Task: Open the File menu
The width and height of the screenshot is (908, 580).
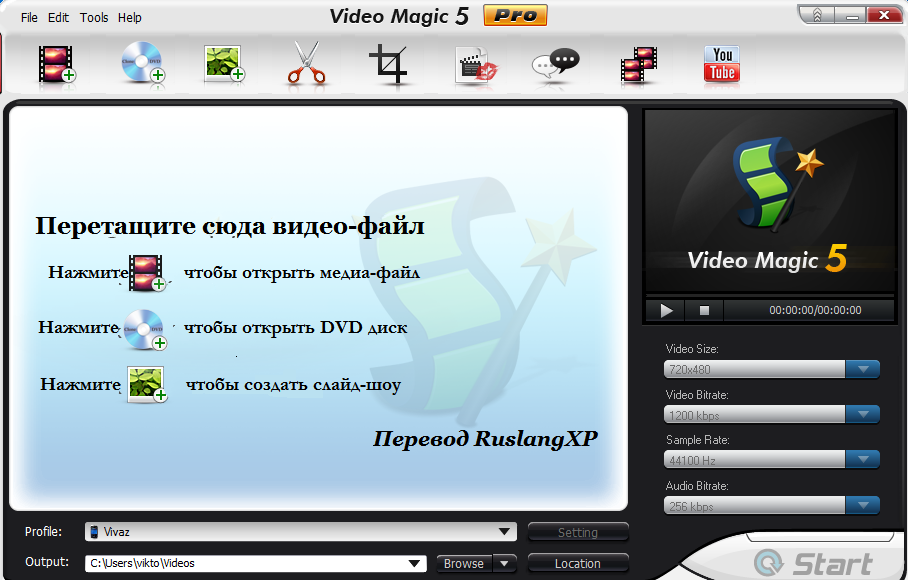Action: 29,18
